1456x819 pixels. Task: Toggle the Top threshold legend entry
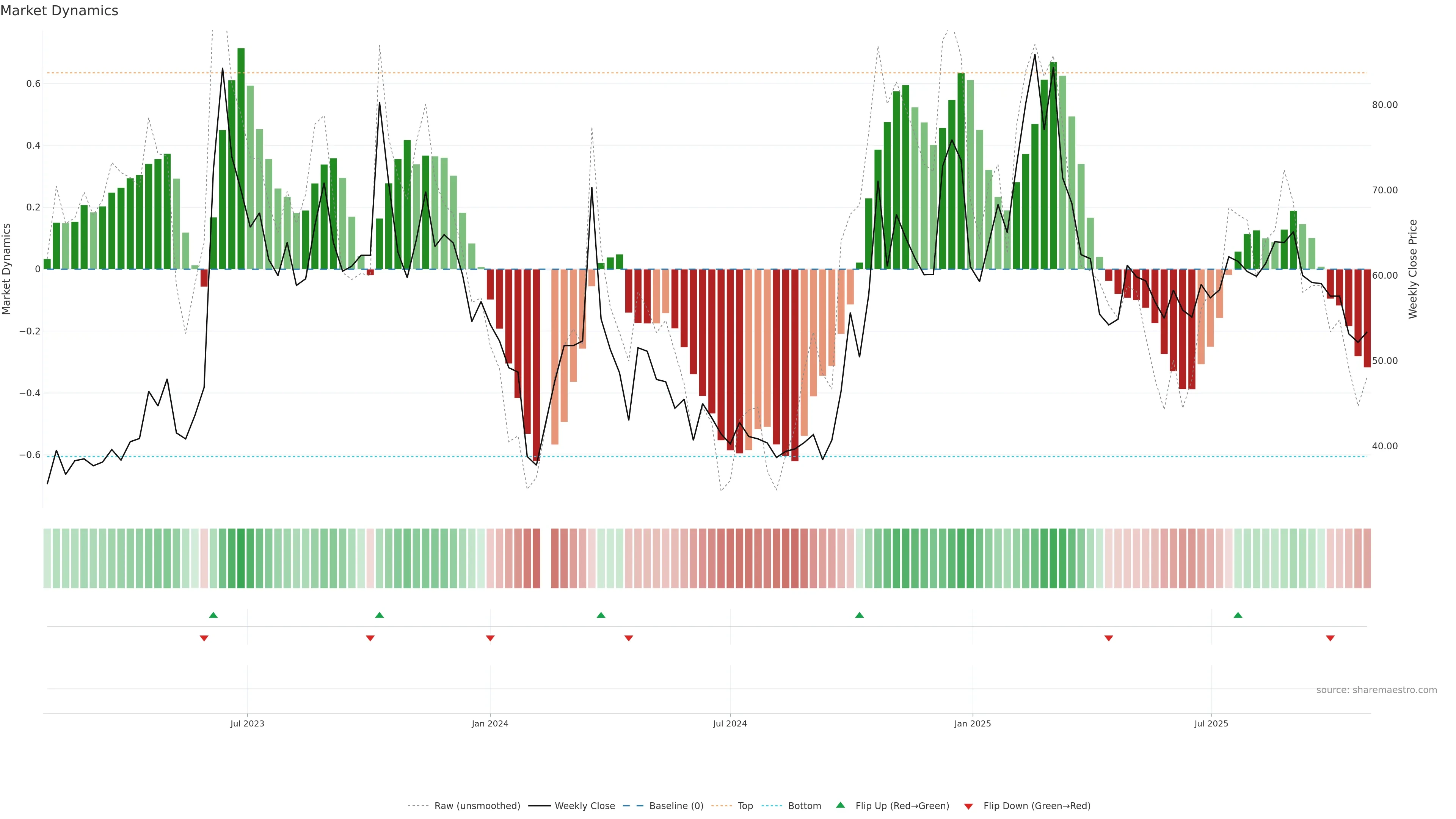[x=745, y=806]
